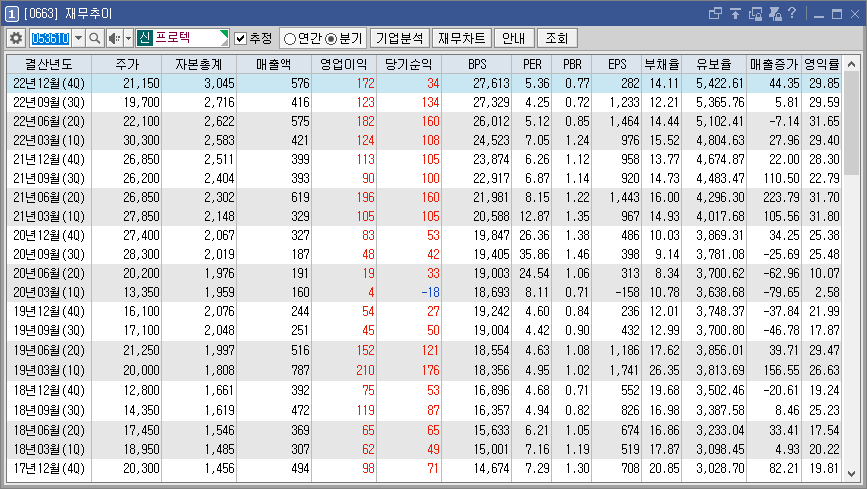The height and width of the screenshot is (489, 867).
Task: Click the stock search magnifier icon
Action: click(95, 38)
